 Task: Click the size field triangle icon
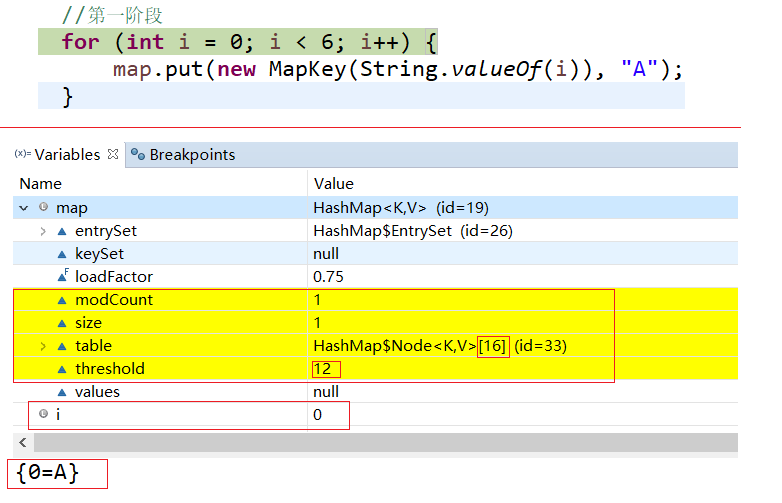click(62, 323)
